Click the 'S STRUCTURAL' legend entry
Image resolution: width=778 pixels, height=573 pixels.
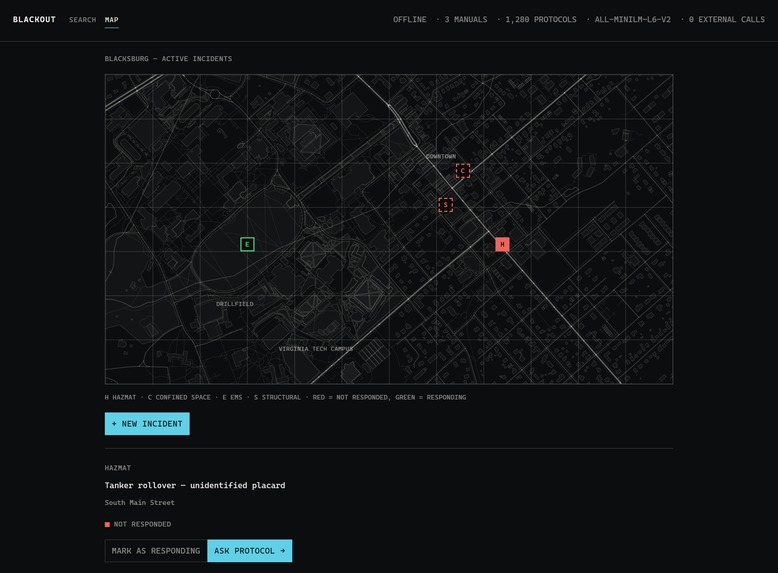coord(277,397)
